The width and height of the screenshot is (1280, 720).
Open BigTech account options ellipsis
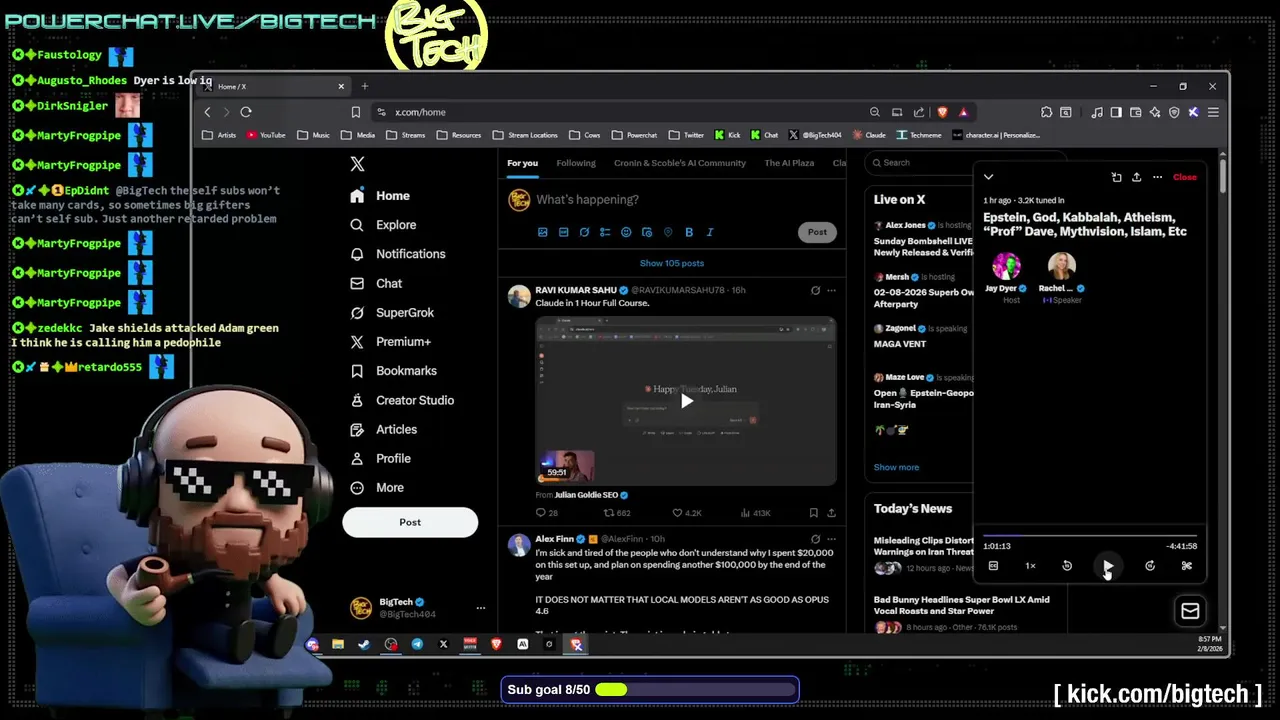(480, 608)
